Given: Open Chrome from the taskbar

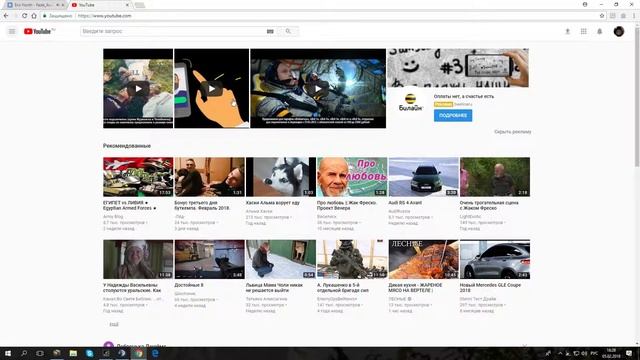Looking at the screenshot, I should [139, 353].
